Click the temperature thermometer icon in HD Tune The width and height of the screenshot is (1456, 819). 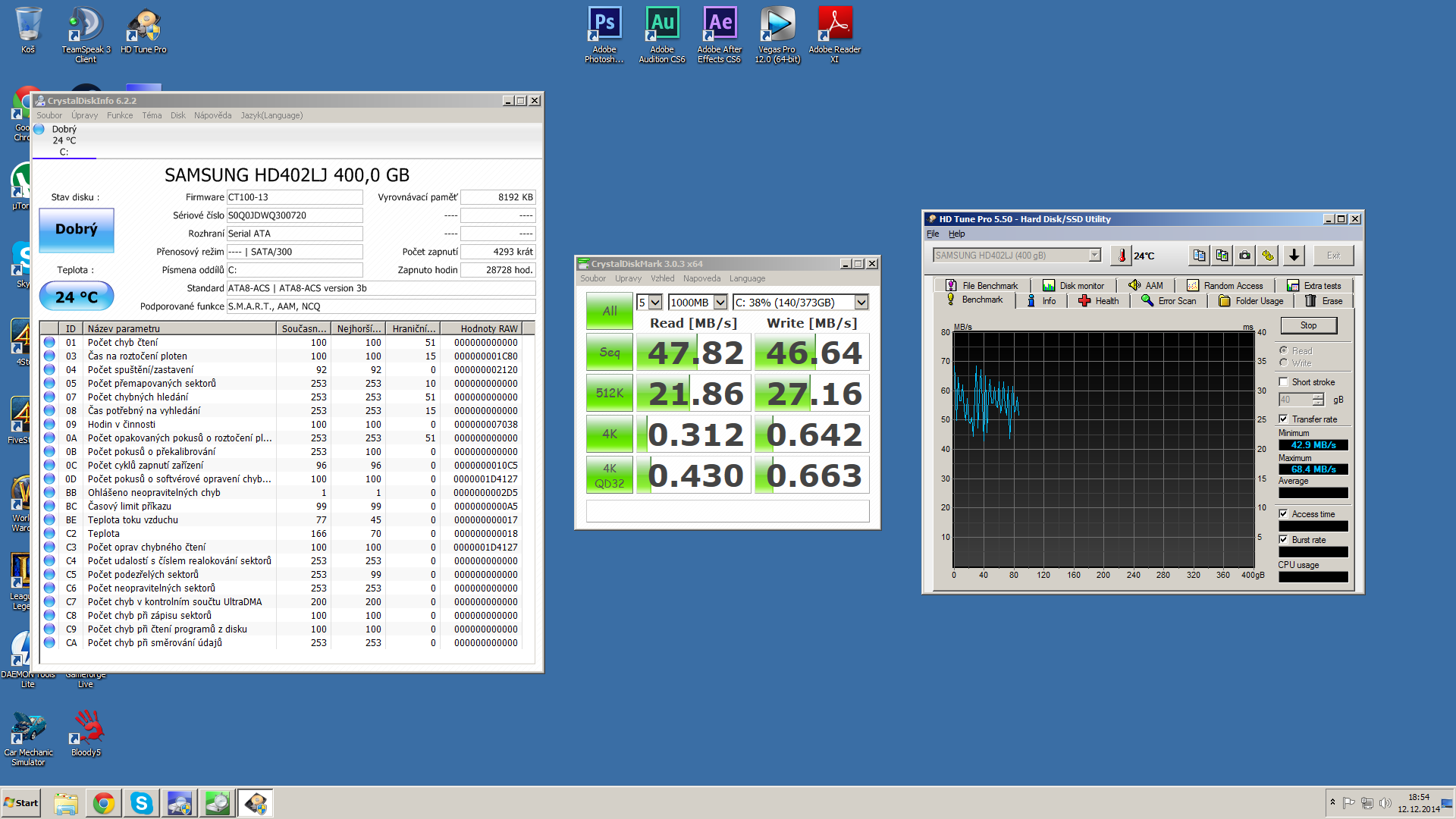1122,256
